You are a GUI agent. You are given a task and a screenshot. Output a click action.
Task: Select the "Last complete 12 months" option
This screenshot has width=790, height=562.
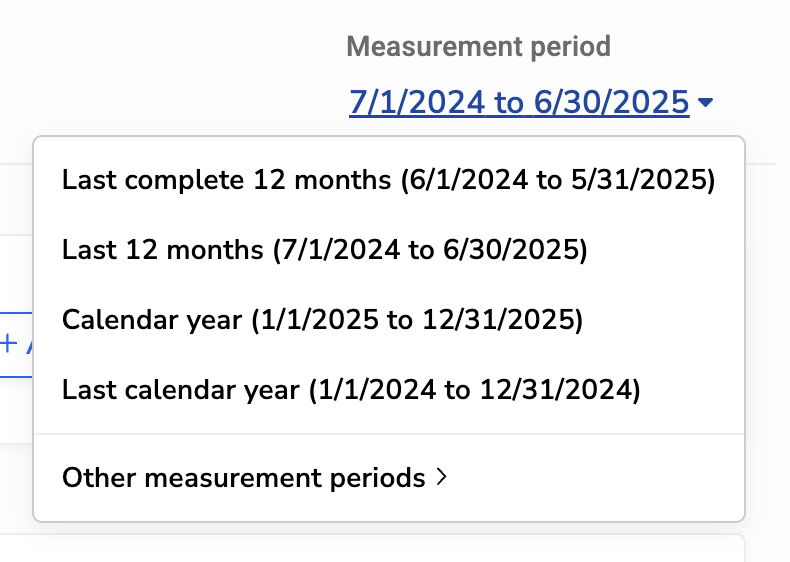[x=388, y=180]
